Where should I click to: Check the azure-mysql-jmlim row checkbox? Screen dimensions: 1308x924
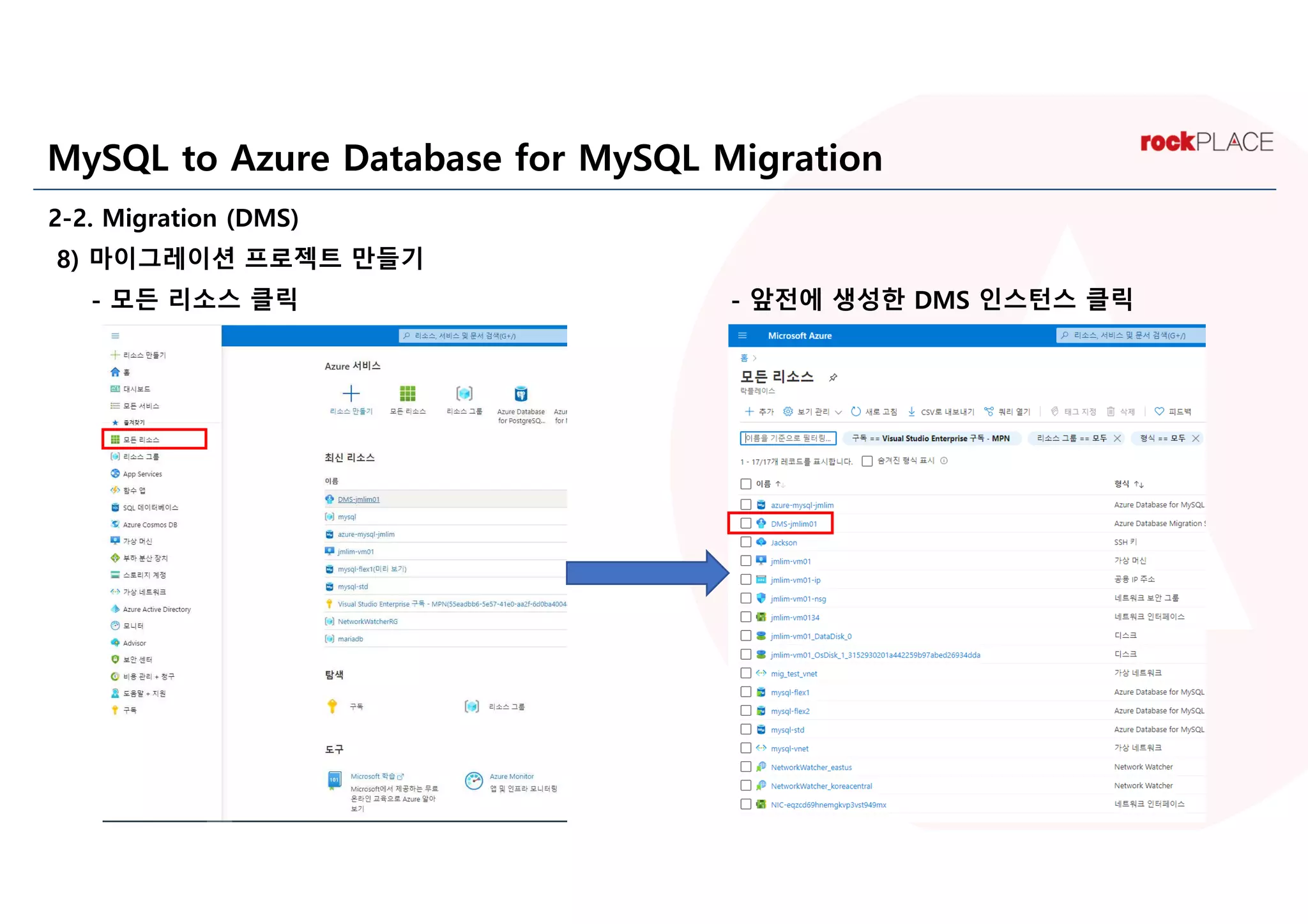(745, 504)
